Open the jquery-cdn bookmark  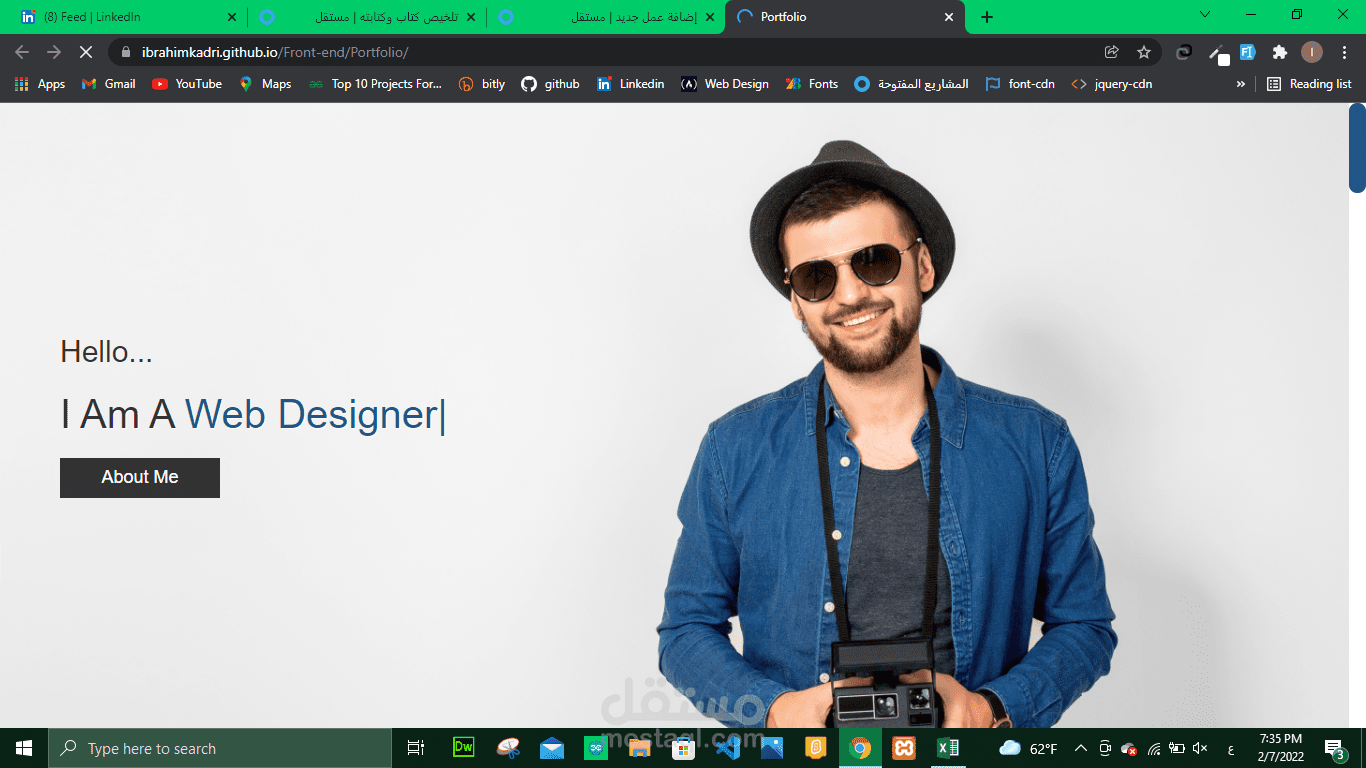click(1111, 84)
